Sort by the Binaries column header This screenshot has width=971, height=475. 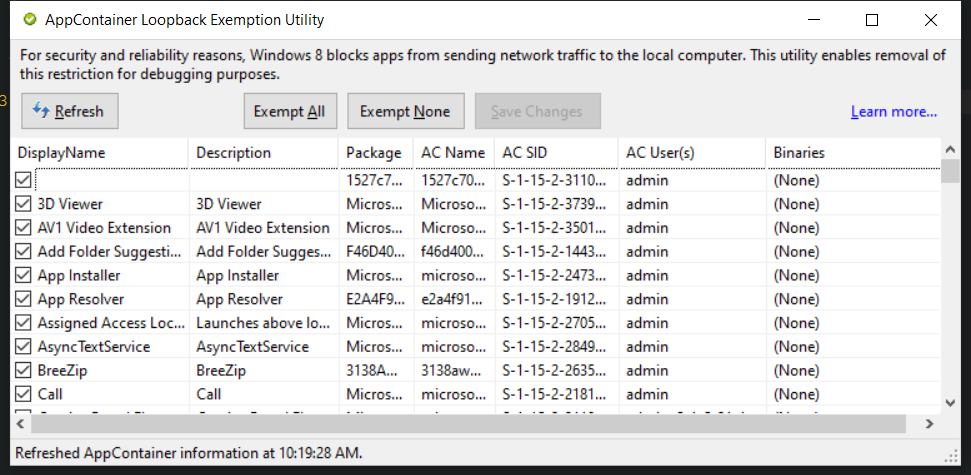853,152
